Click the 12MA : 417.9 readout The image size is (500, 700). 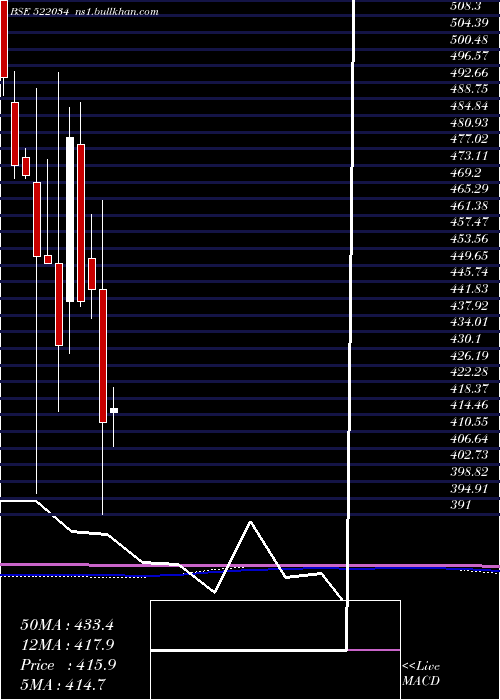click(67, 645)
